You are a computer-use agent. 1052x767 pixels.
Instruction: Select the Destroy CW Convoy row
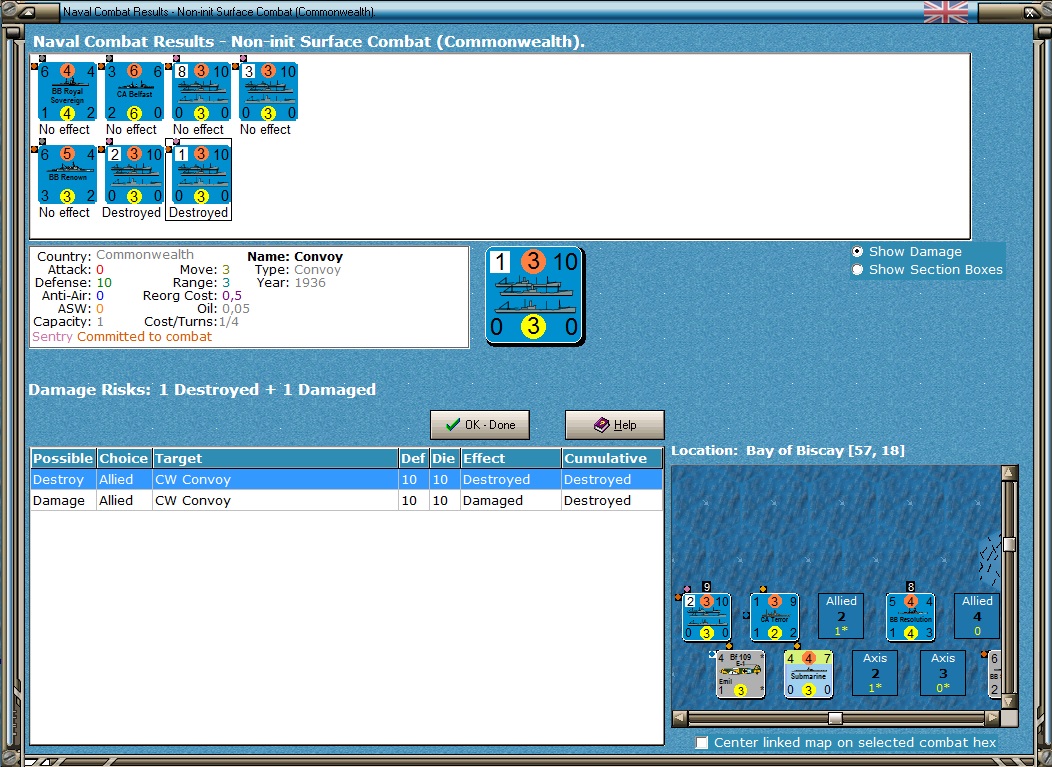pyautogui.click(x=347, y=480)
